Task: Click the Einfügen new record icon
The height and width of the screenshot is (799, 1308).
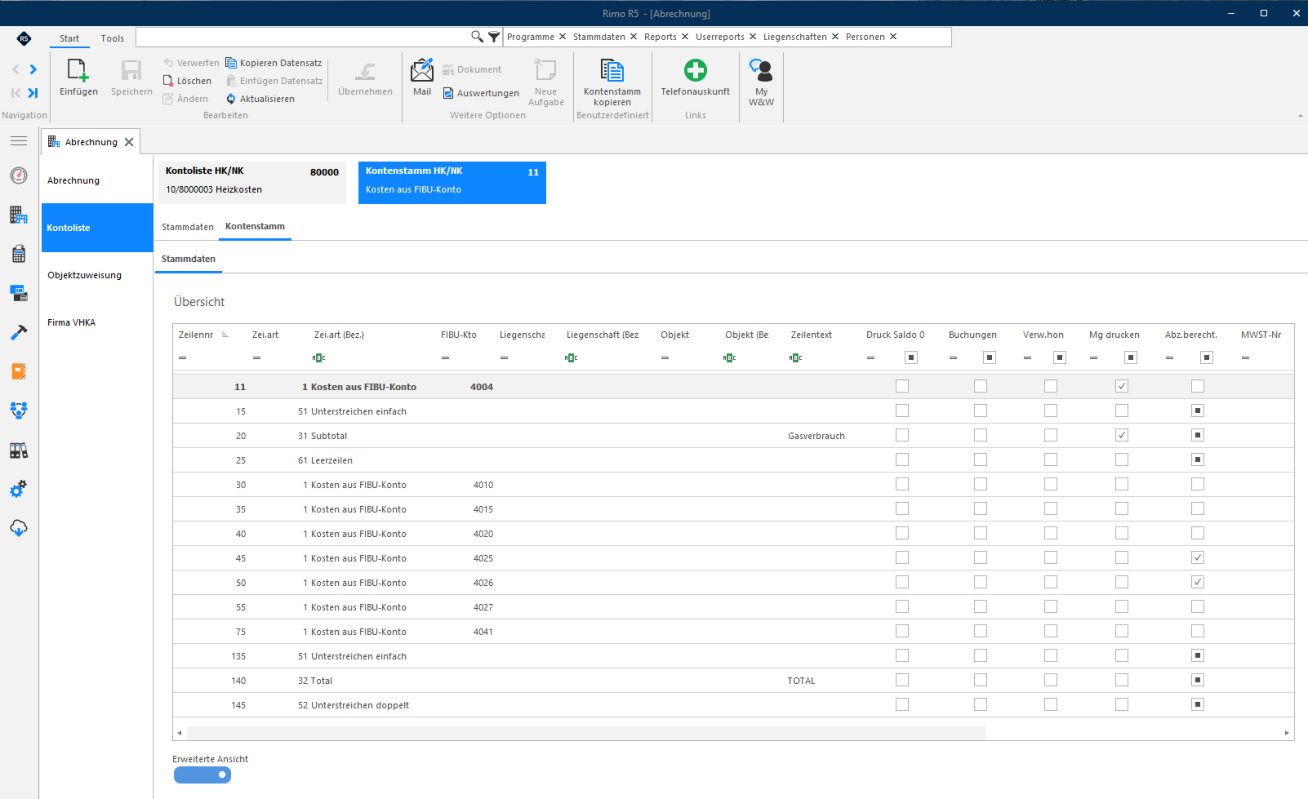Action: point(78,70)
